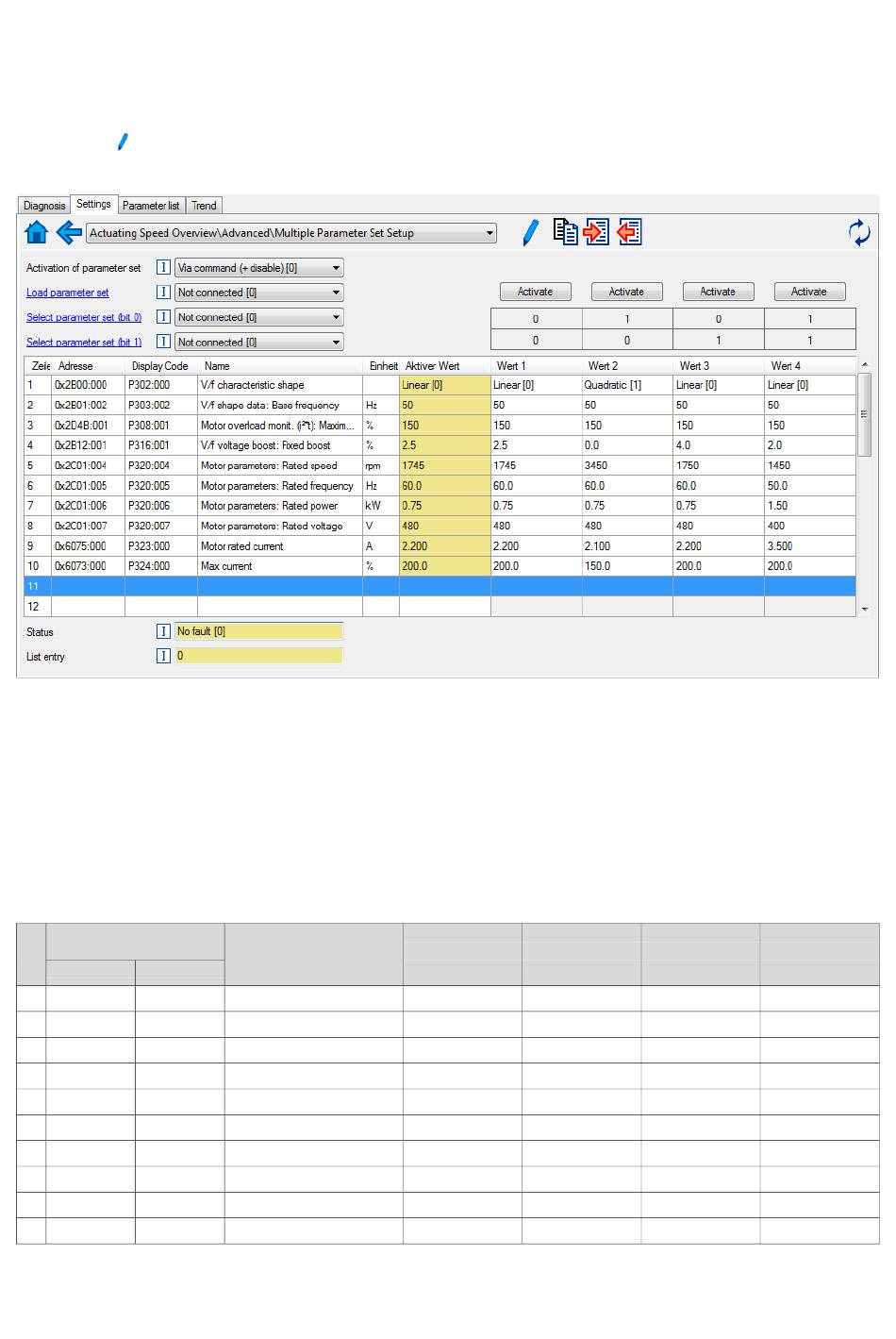Image resolution: width=896 pixels, height=1339 pixels.
Task: Expand Select parameter set bit 0 dropdown
Action: tap(259, 317)
